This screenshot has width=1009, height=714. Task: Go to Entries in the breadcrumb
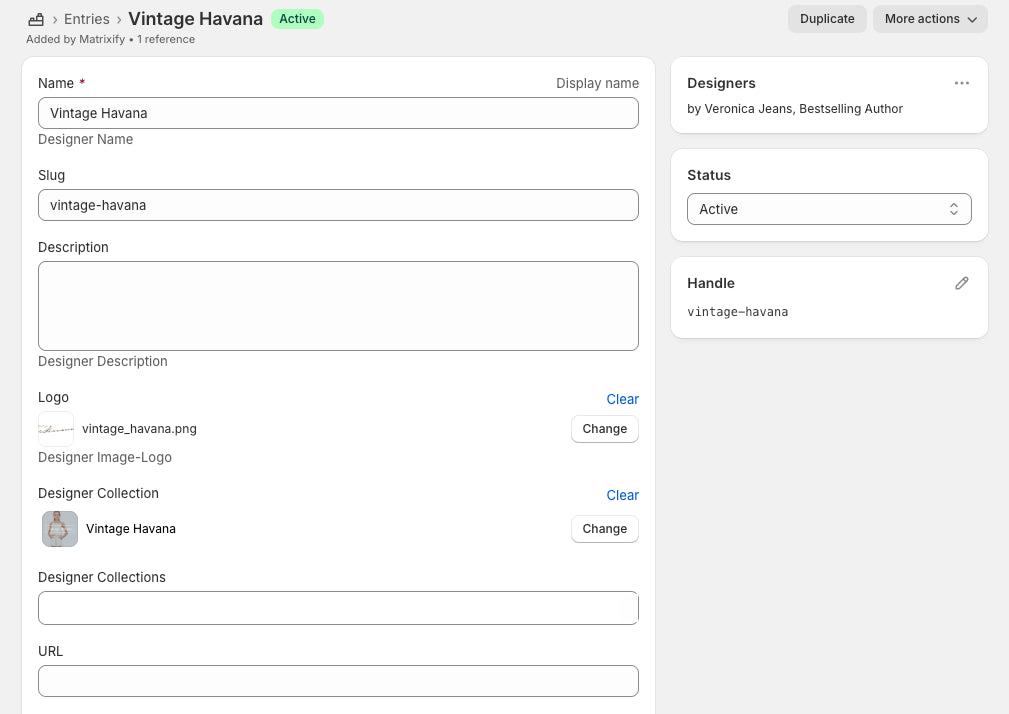click(87, 19)
